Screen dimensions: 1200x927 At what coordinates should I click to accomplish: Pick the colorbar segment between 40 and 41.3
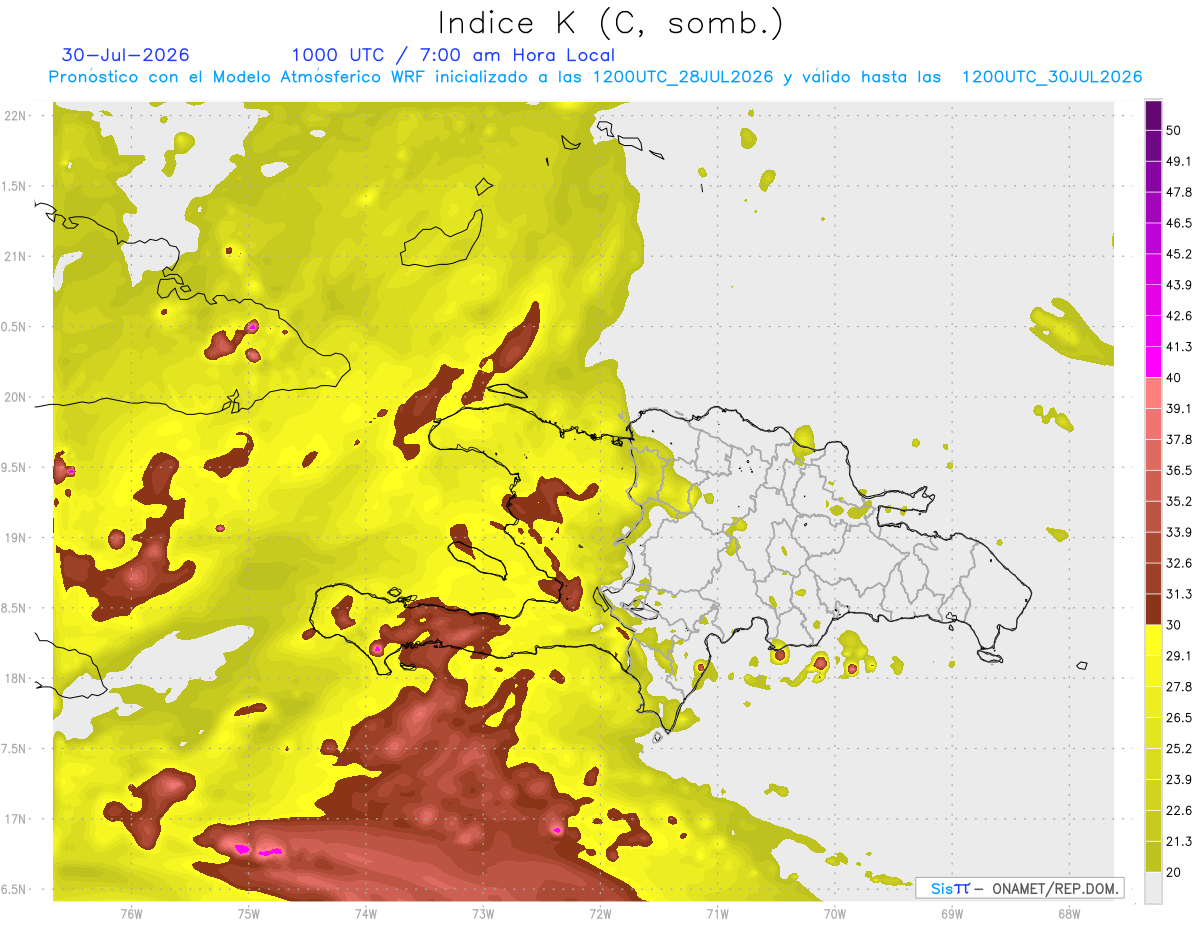[1154, 362]
